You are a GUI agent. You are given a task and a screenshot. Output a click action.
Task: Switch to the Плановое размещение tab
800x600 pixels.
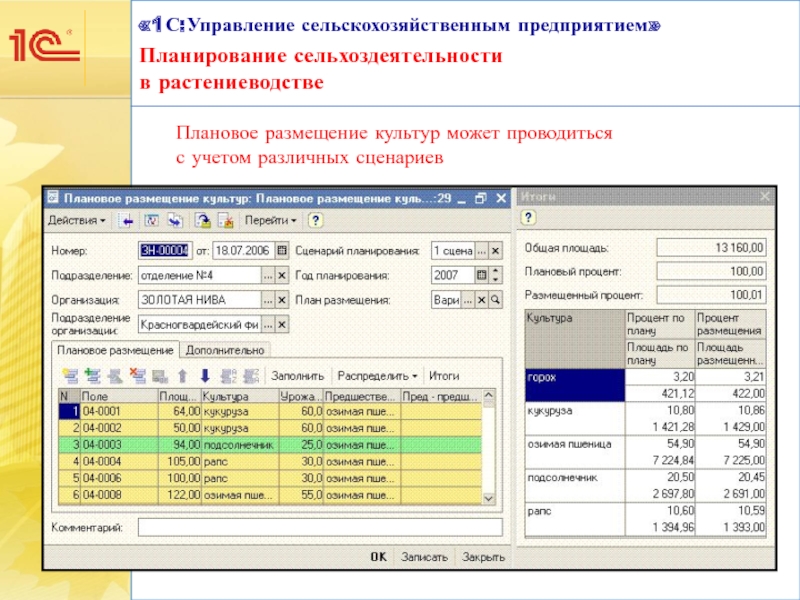pyautogui.click(x=115, y=351)
